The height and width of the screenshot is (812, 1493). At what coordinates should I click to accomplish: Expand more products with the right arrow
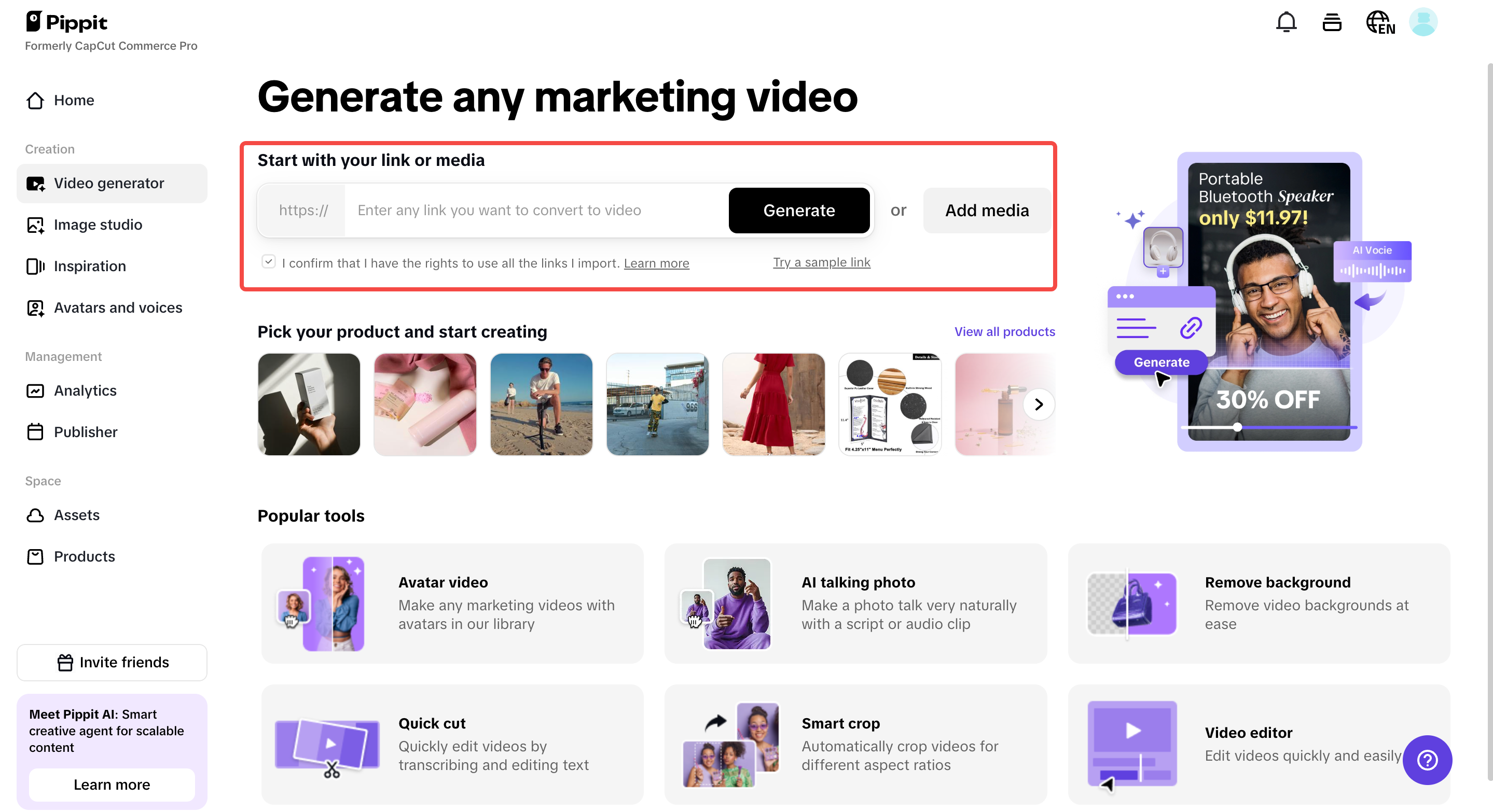click(1038, 404)
